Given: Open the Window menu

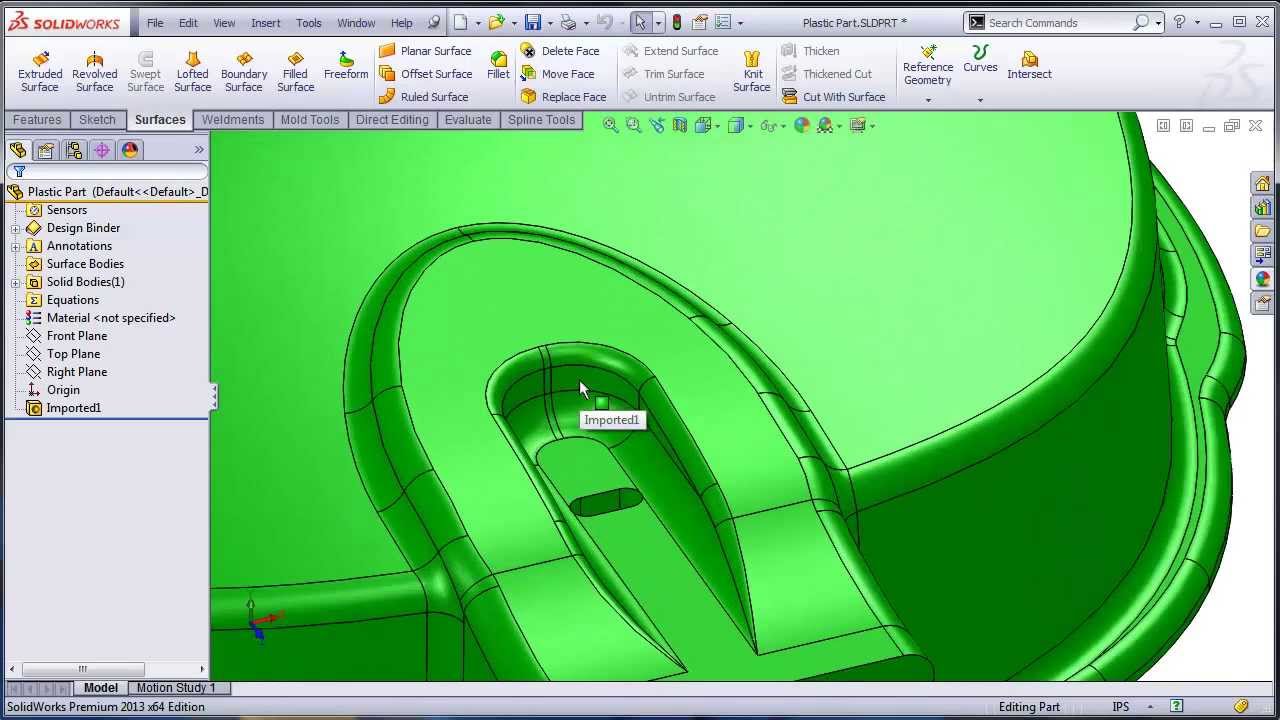Looking at the screenshot, I should 356,23.
